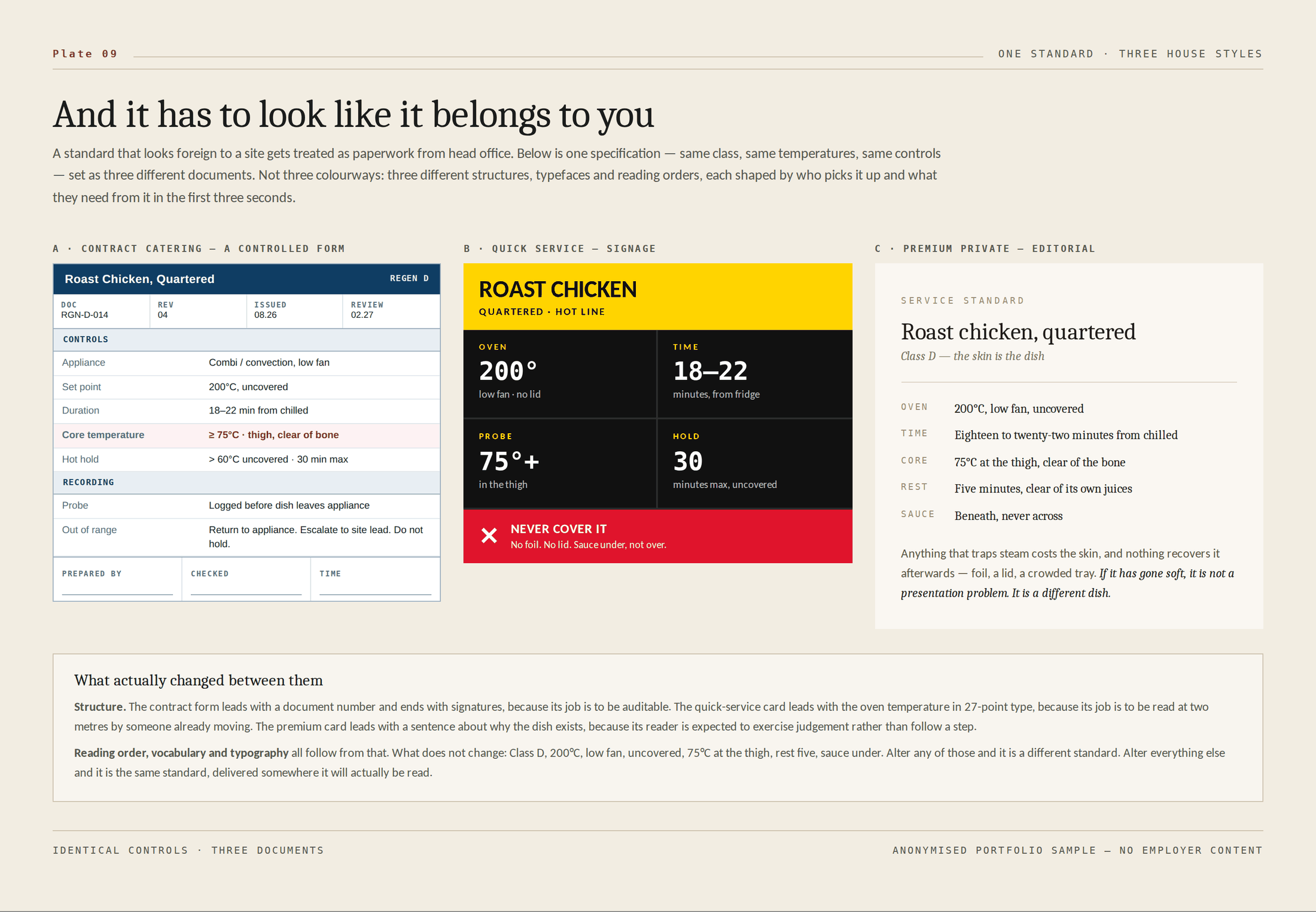The width and height of the screenshot is (1316, 912).
Task: Click the '18–22 min from chilled' value
Action: 258,411
